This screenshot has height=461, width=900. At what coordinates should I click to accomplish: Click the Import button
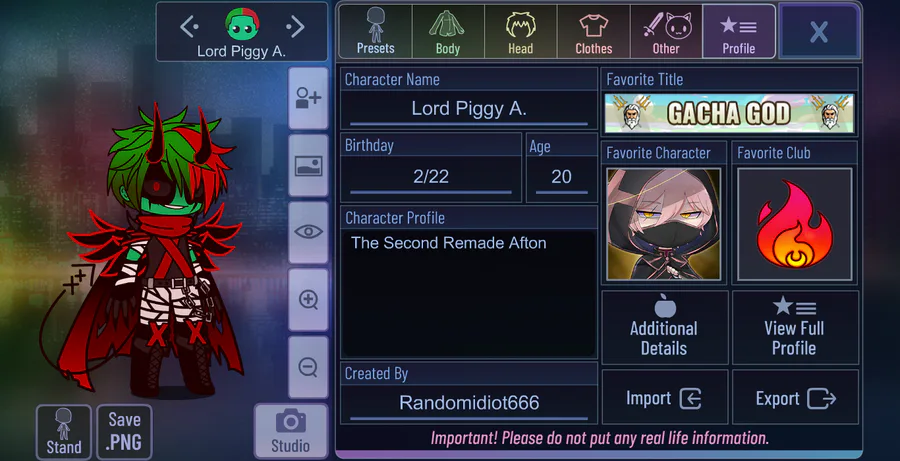pyautogui.click(x=665, y=398)
